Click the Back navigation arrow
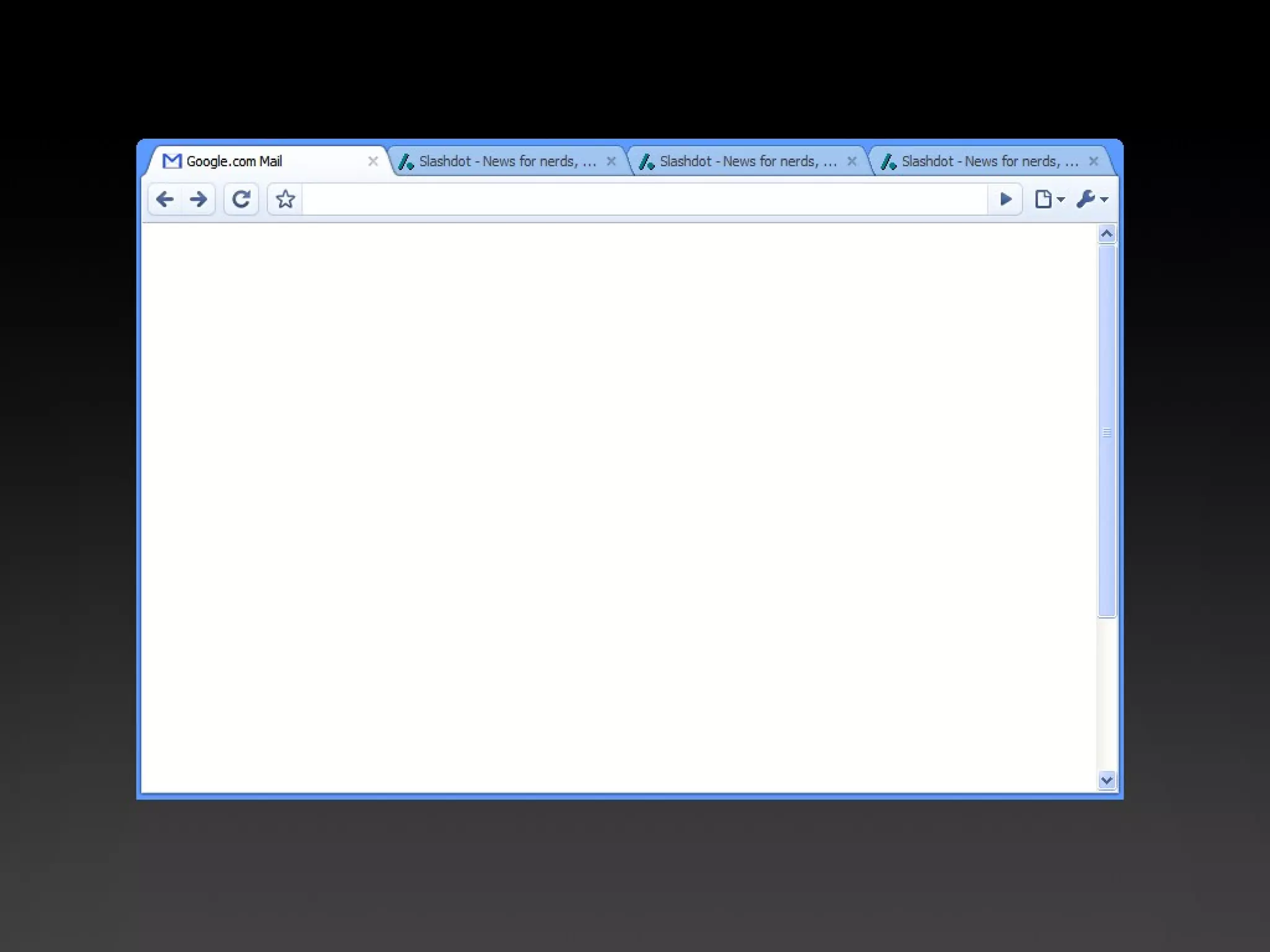 tap(165, 199)
